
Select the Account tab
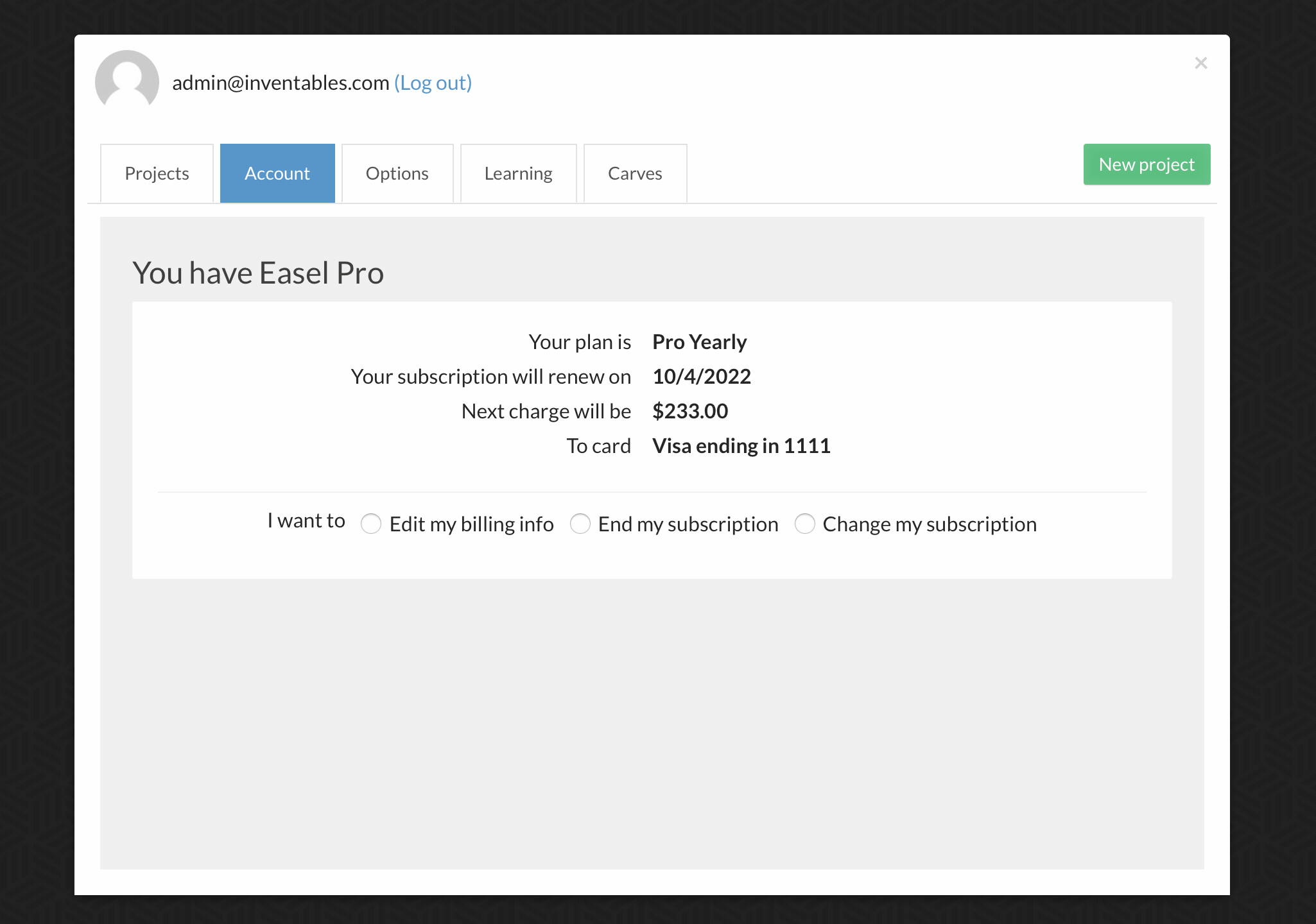pos(277,173)
